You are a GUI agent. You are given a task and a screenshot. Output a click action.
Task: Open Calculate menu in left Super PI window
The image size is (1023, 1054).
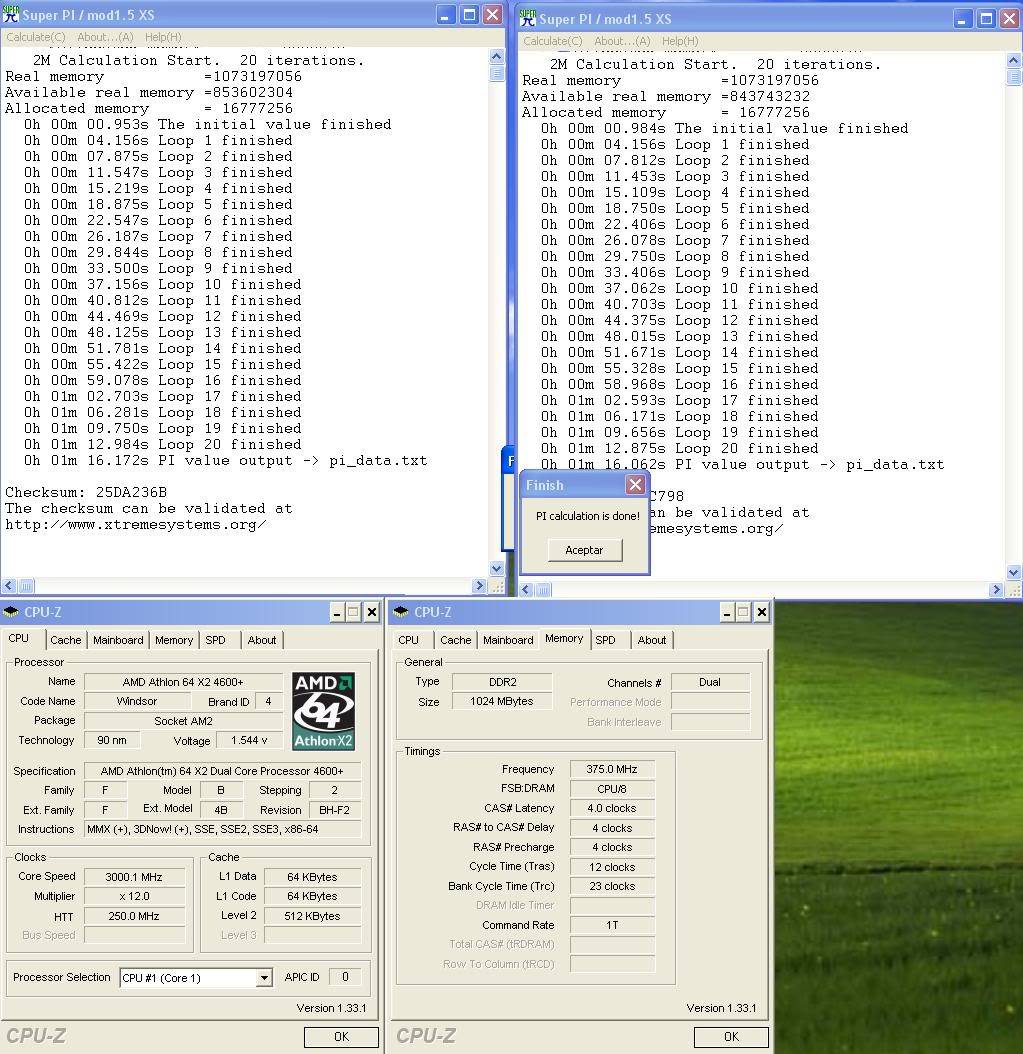coord(36,37)
